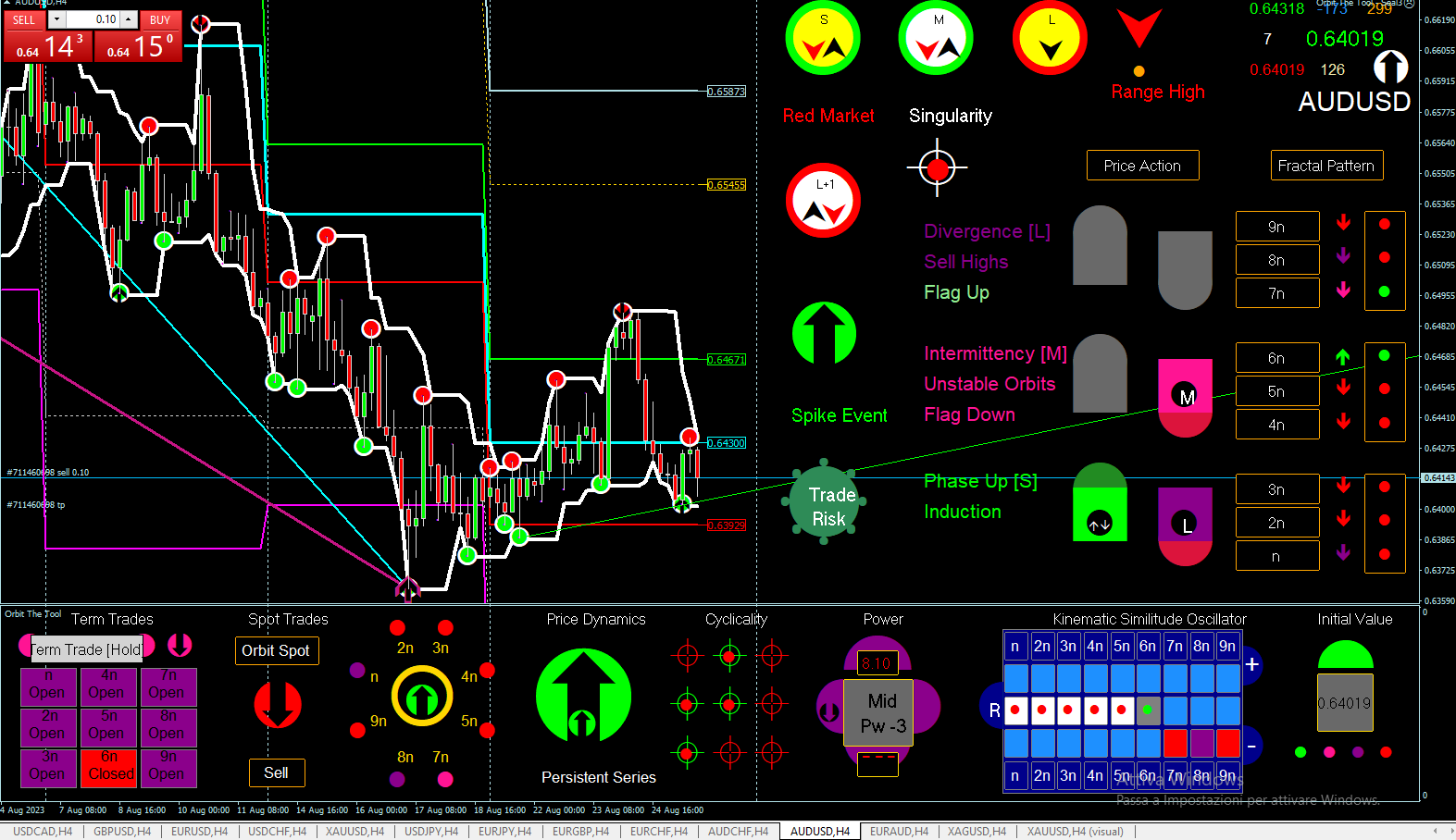The image size is (1456, 840).
Task: Click the Orbit Spot button
Action: 276,650
